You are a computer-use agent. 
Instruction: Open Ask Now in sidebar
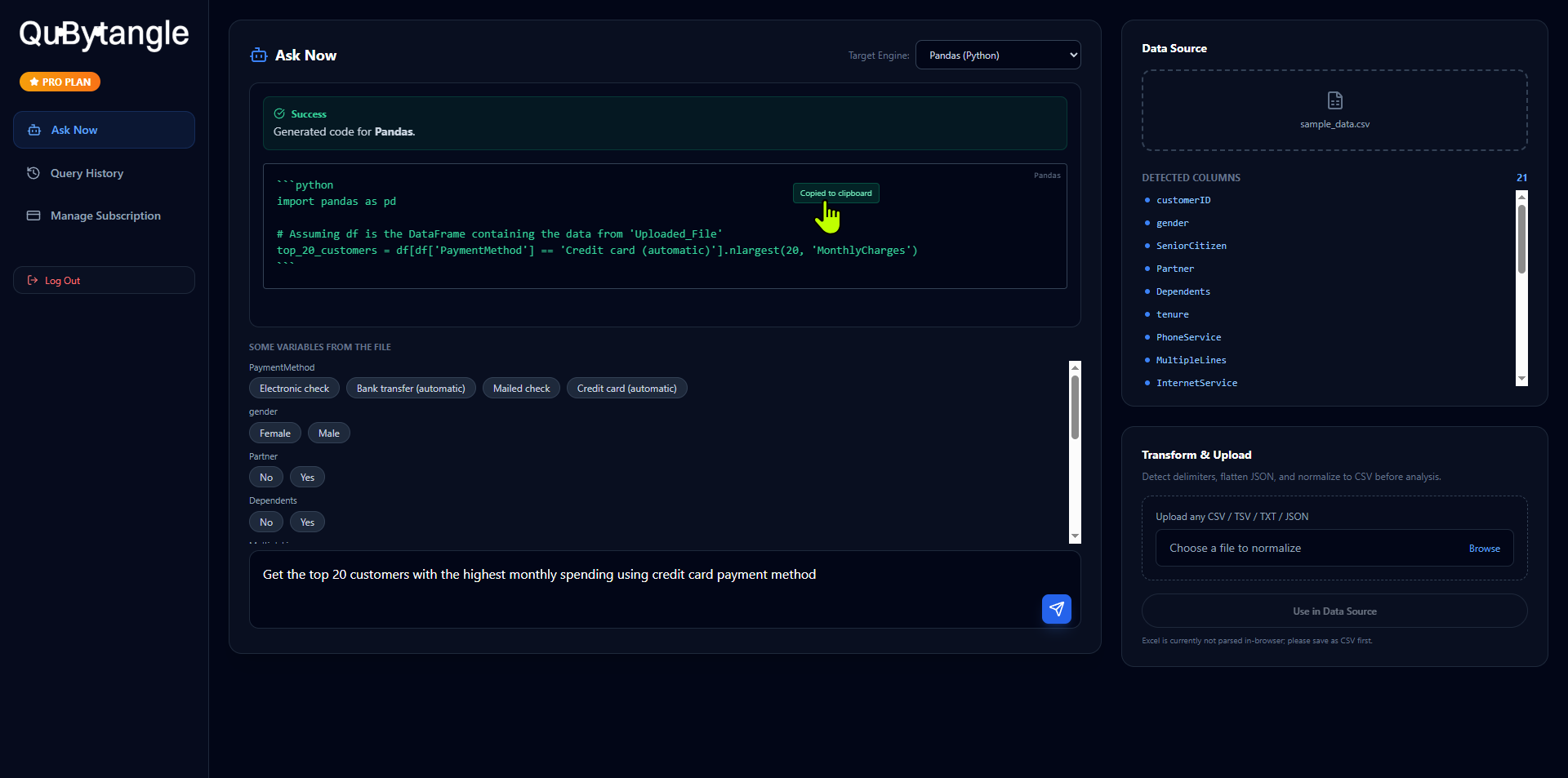104,130
